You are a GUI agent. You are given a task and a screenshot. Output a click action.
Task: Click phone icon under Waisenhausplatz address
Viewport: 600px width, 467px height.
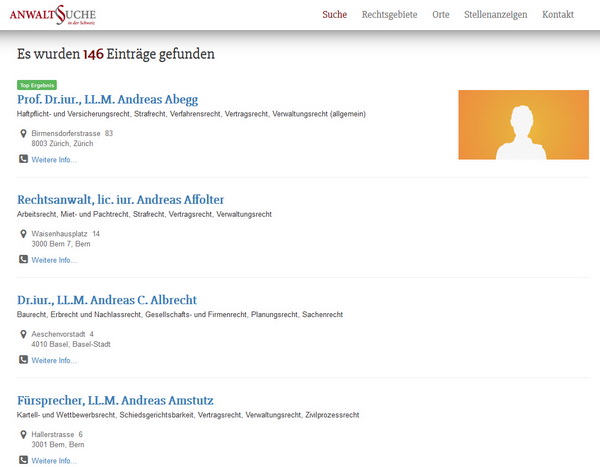point(23,259)
